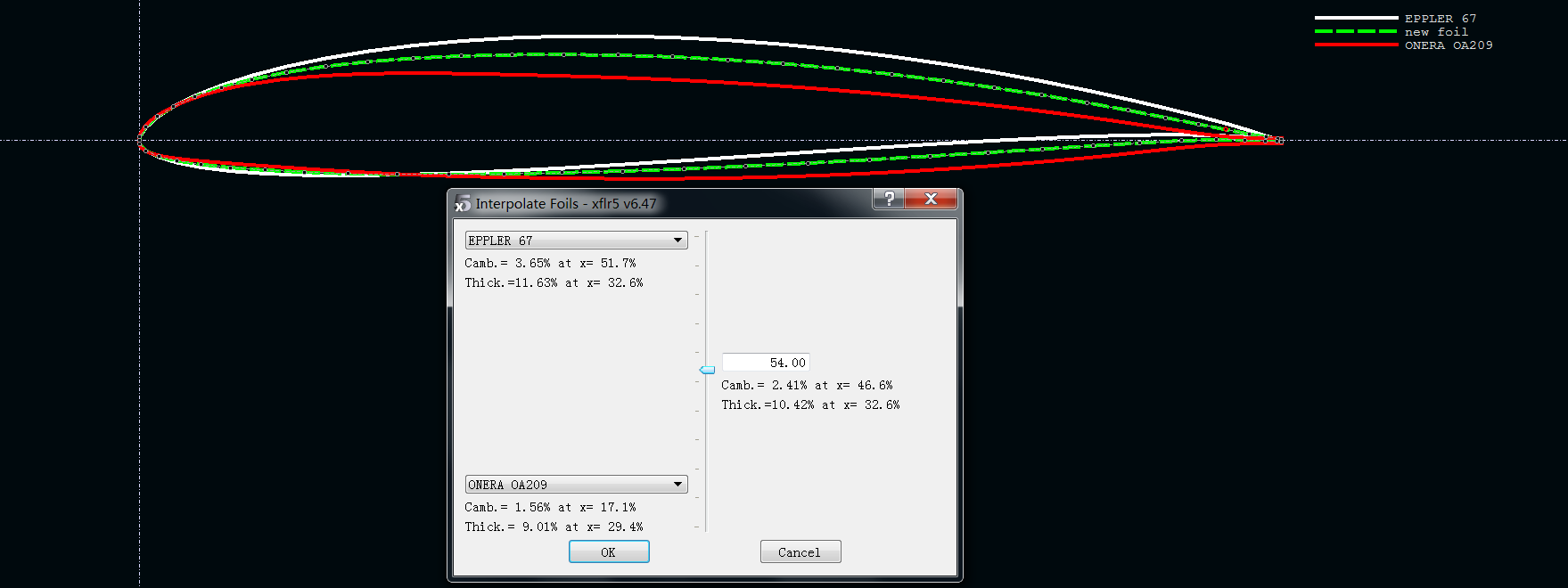
Task: Click the red legend line sample
Action: click(x=1356, y=45)
